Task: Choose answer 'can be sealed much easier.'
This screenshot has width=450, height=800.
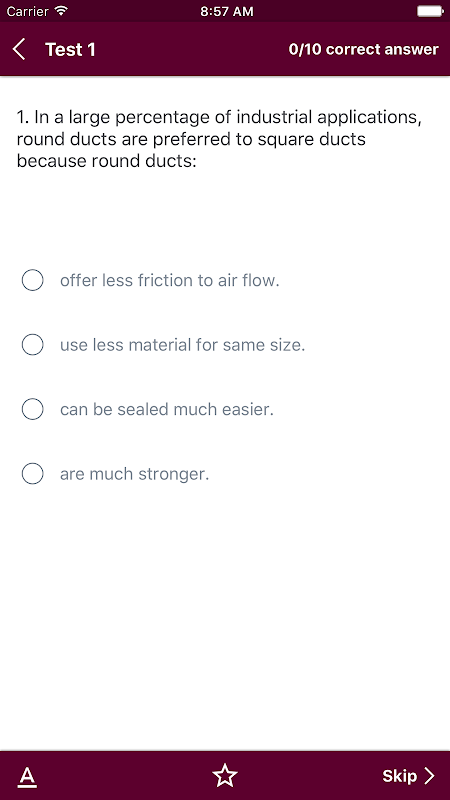Action: pos(167,410)
